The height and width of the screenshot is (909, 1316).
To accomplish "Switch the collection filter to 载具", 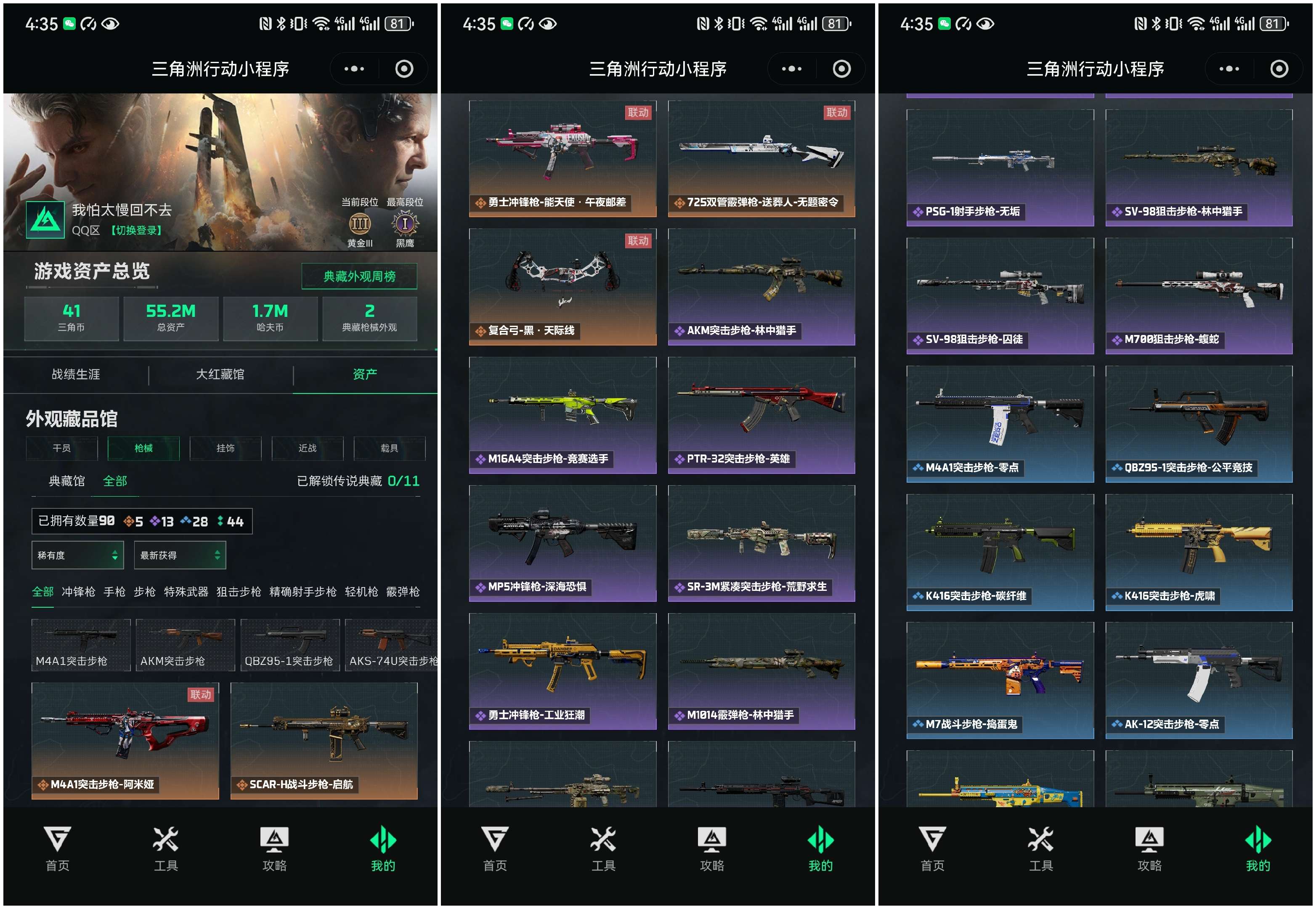I will coord(390,448).
